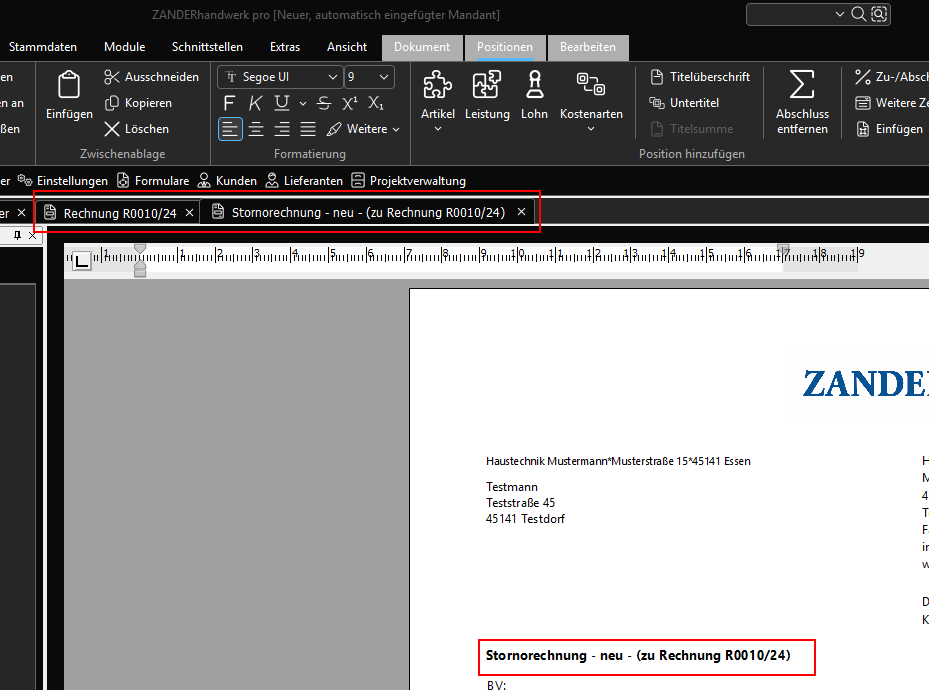This screenshot has height=690, width=929.
Task: Switch to the Dokument ribbon tab
Action: point(422,47)
